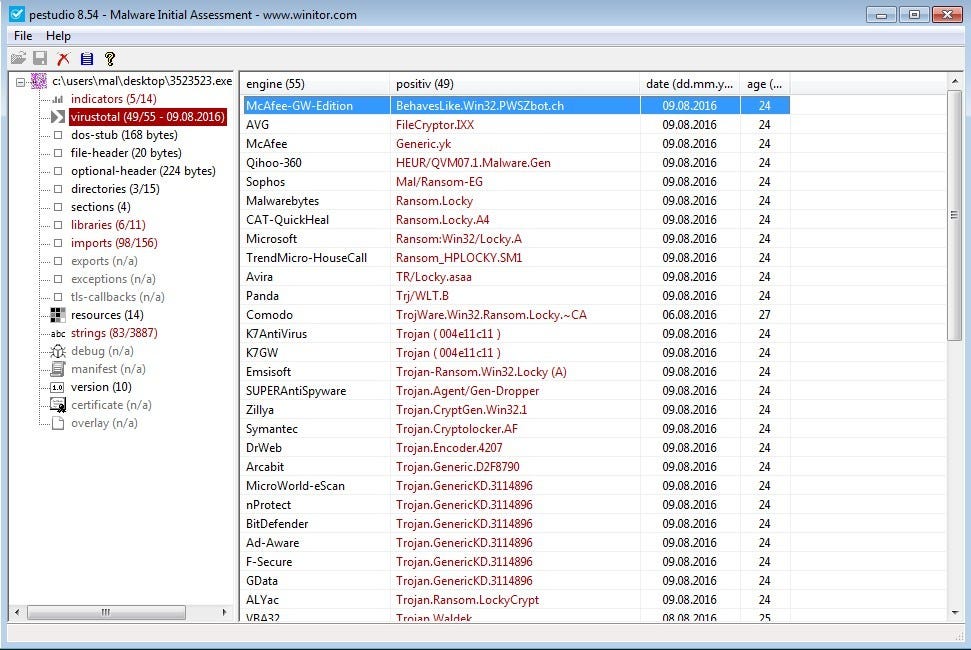971x650 pixels.
Task: Click the 06.08.2016 date cell
Action: coord(689,315)
